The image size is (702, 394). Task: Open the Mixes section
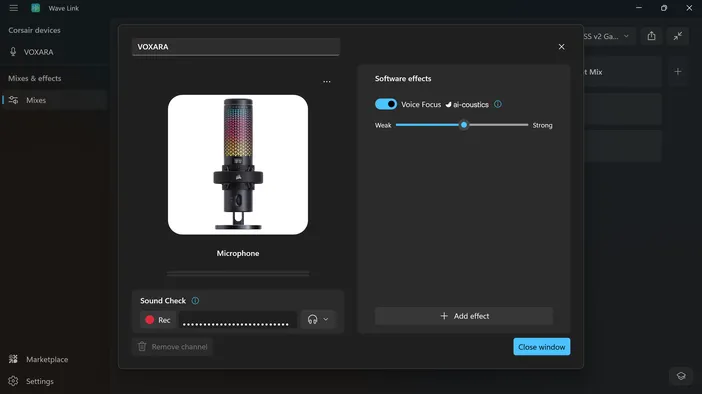[x=54, y=100]
